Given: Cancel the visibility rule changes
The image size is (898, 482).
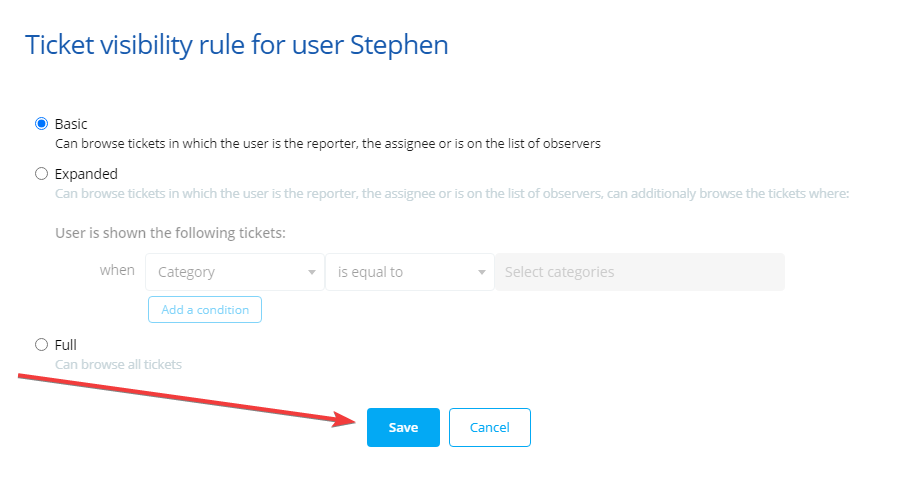Looking at the screenshot, I should tap(490, 427).
